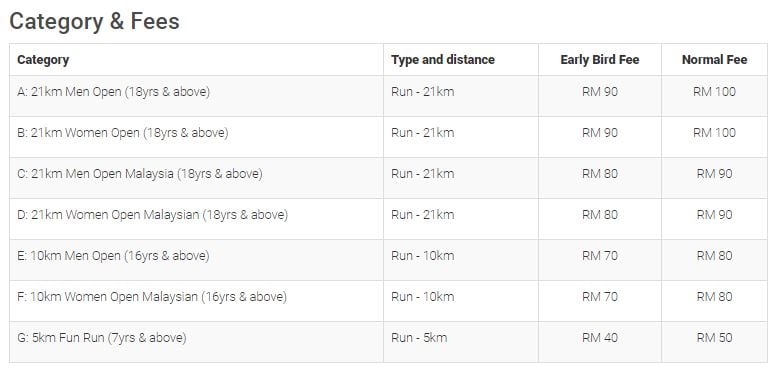Screen dimensions: 777x377
Task: Click RM 50 normal fee for Fun Run
Action: point(714,338)
